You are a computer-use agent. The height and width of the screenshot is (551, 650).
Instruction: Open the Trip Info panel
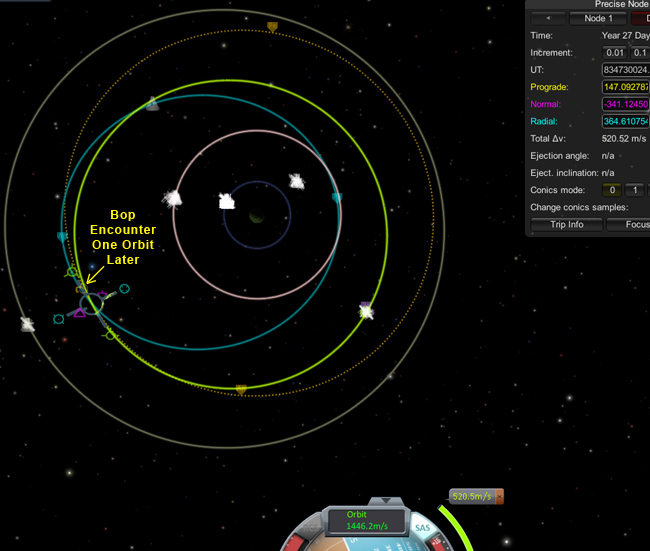pyautogui.click(x=566, y=225)
